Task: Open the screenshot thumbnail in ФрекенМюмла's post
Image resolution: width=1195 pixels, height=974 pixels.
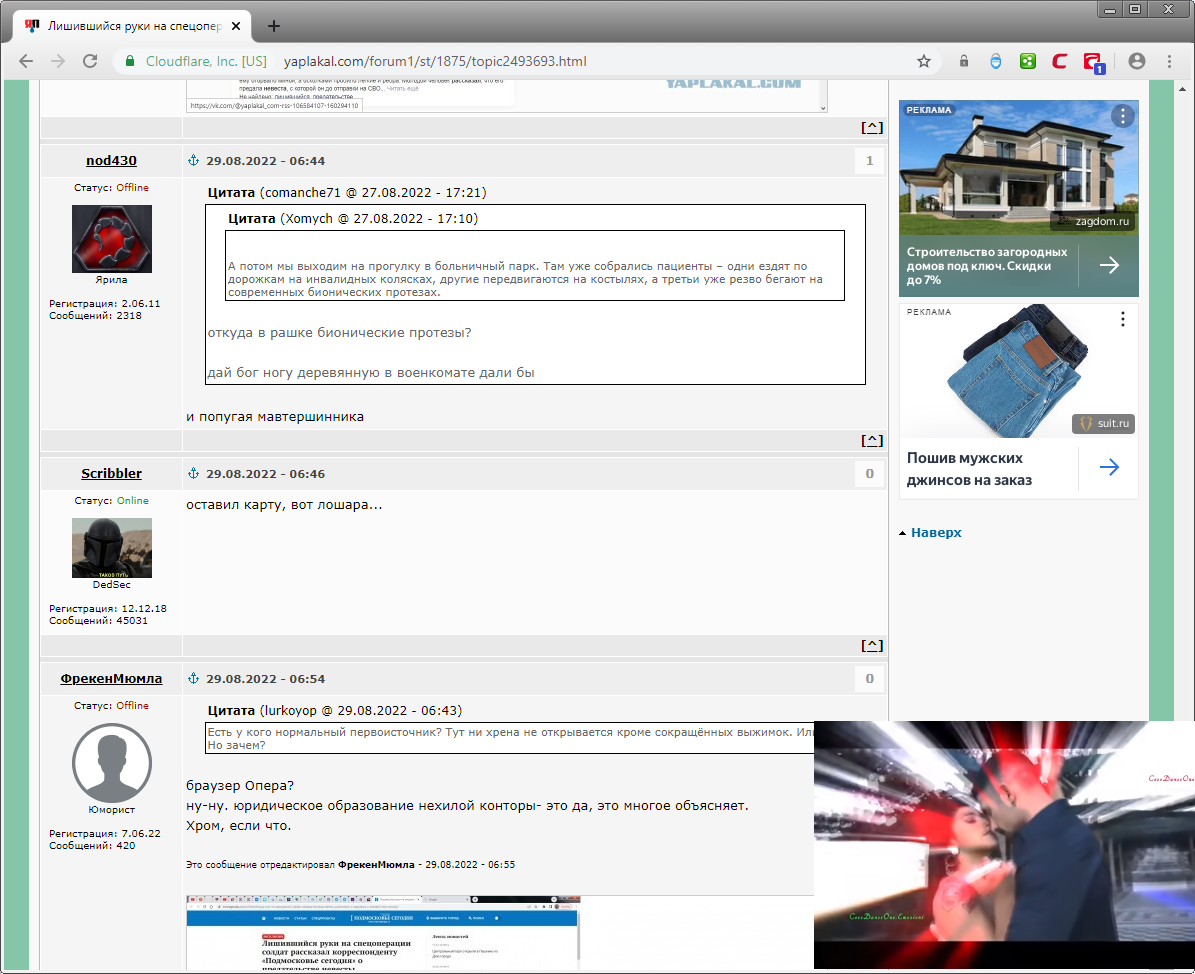Action: [383, 933]
